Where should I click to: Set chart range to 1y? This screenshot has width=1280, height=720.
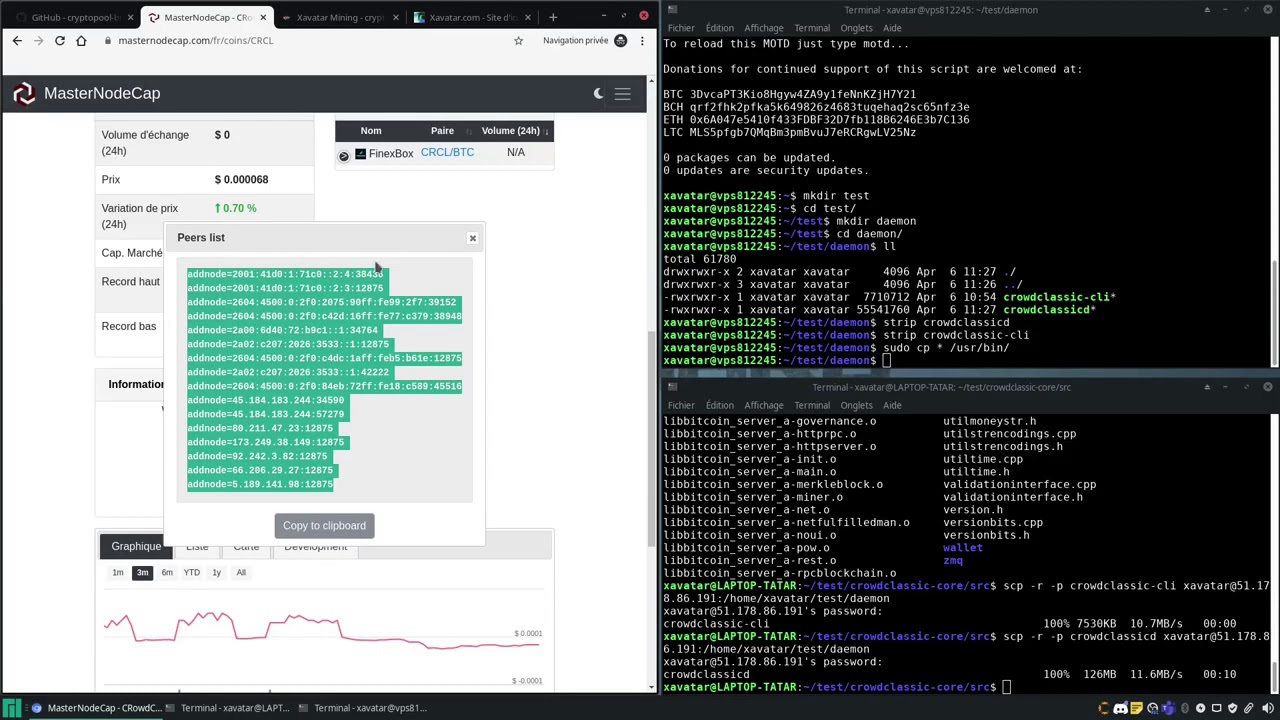216,573
